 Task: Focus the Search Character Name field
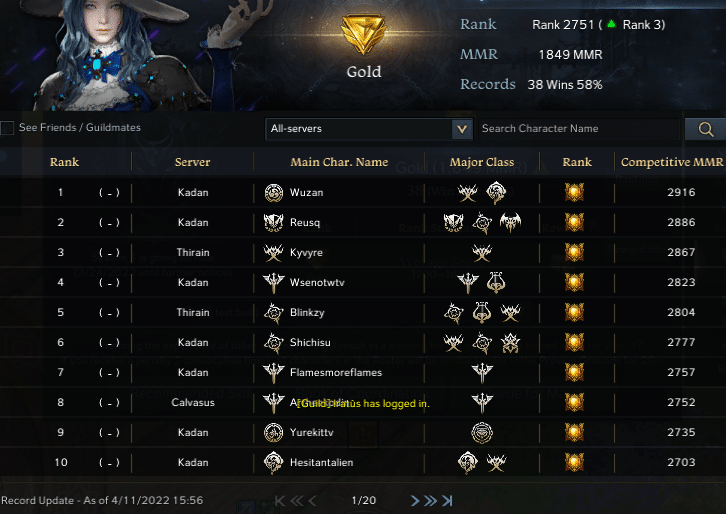click(579, 129)
